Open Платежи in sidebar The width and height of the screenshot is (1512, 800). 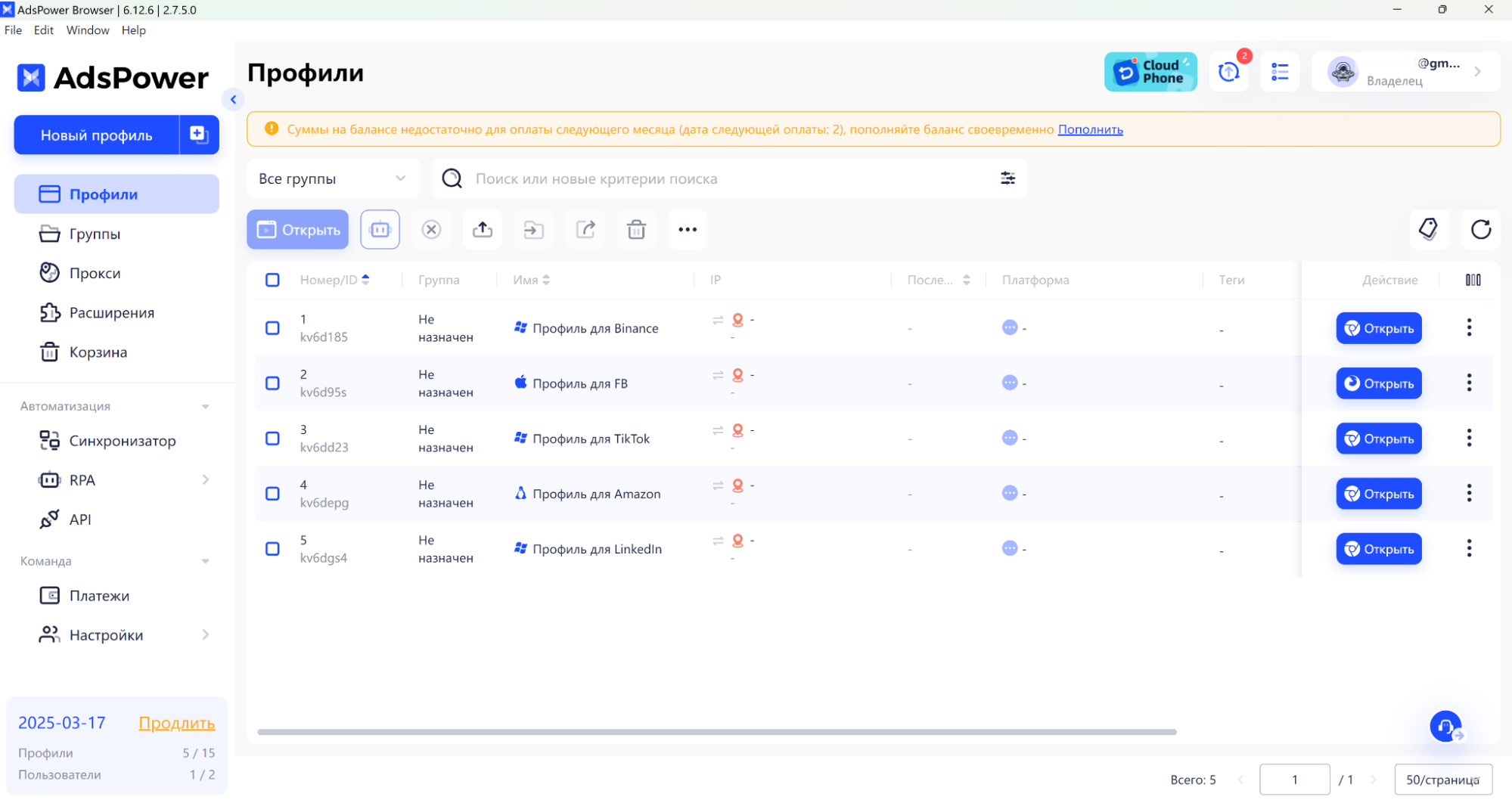tap(116, 596)
